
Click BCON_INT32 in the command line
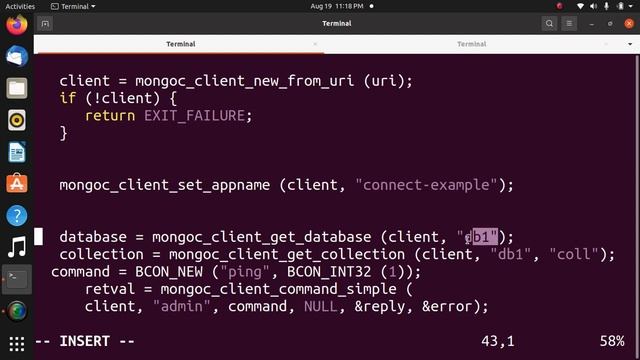pyautogui.click(x=329, y=271)
